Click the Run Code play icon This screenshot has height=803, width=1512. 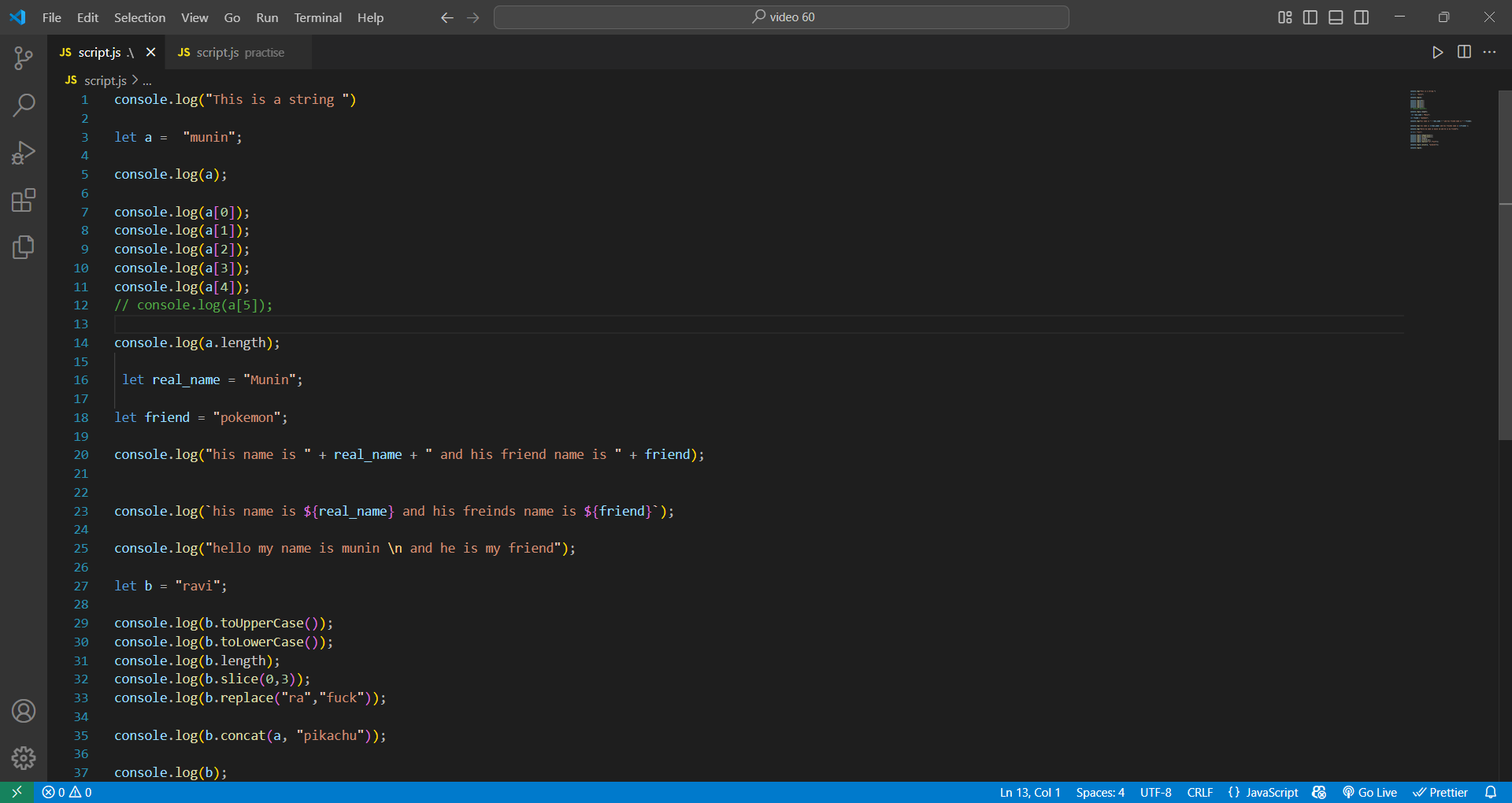1437,52
